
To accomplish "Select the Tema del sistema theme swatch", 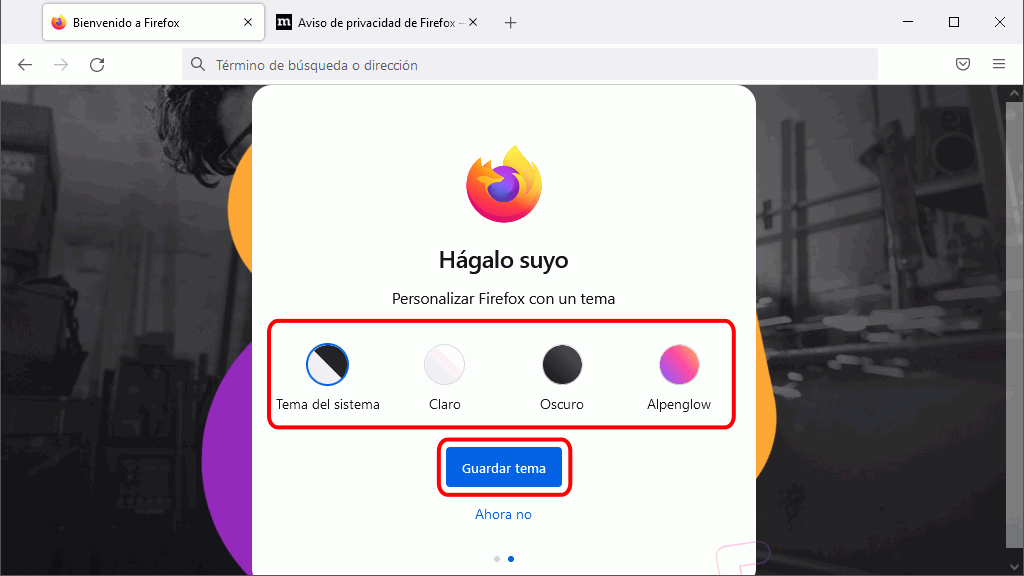I will click(x=327, y=364).
